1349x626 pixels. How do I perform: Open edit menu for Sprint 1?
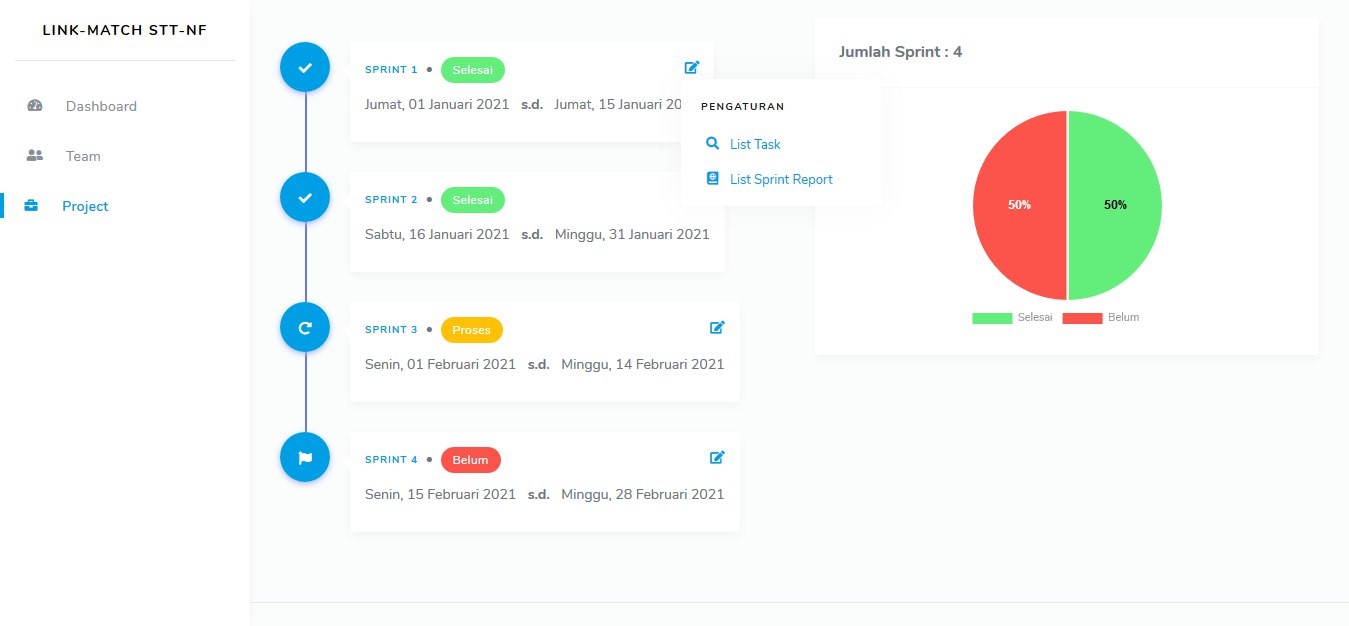[692, 67]
